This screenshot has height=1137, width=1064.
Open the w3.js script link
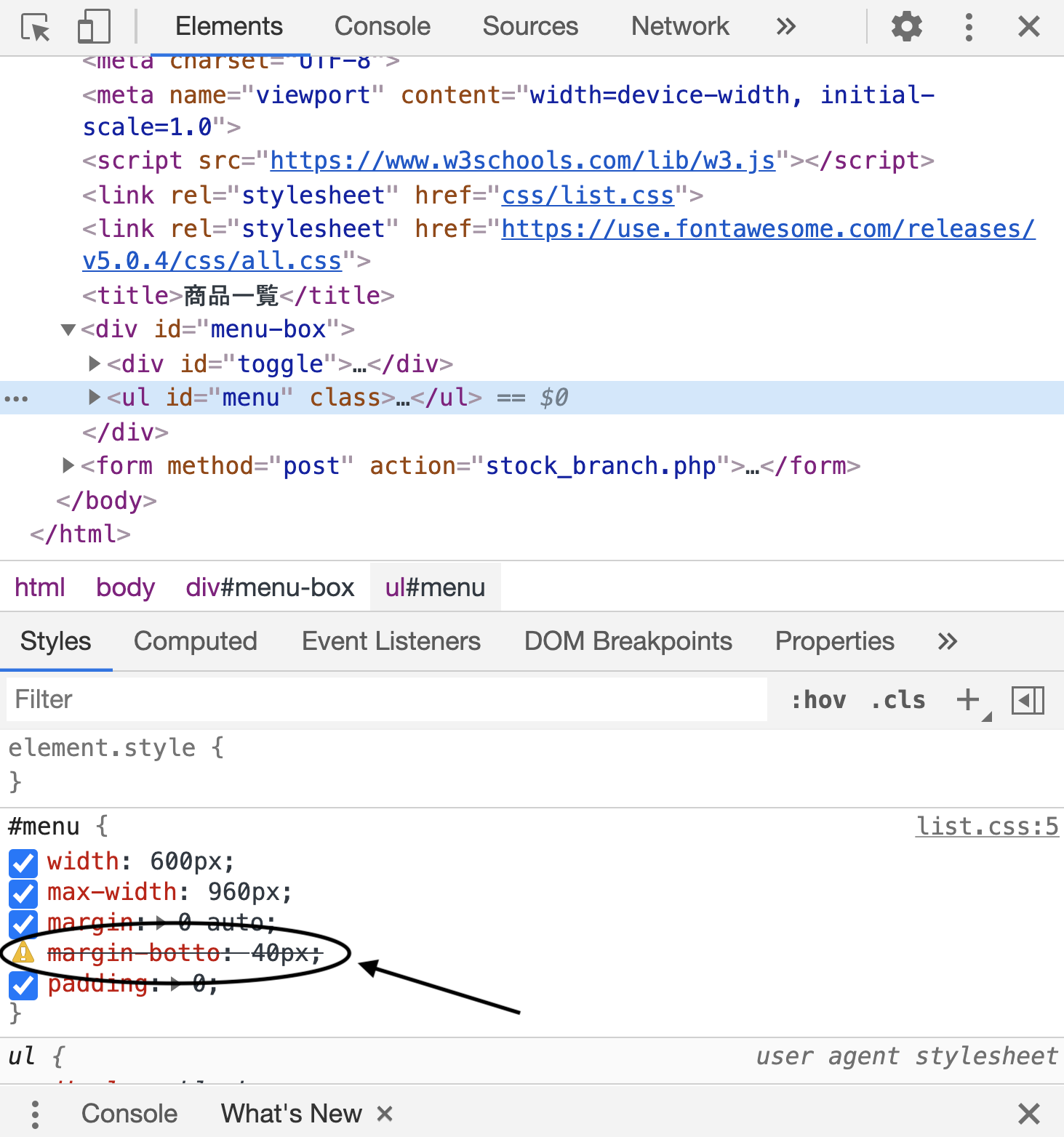point(523,160)
